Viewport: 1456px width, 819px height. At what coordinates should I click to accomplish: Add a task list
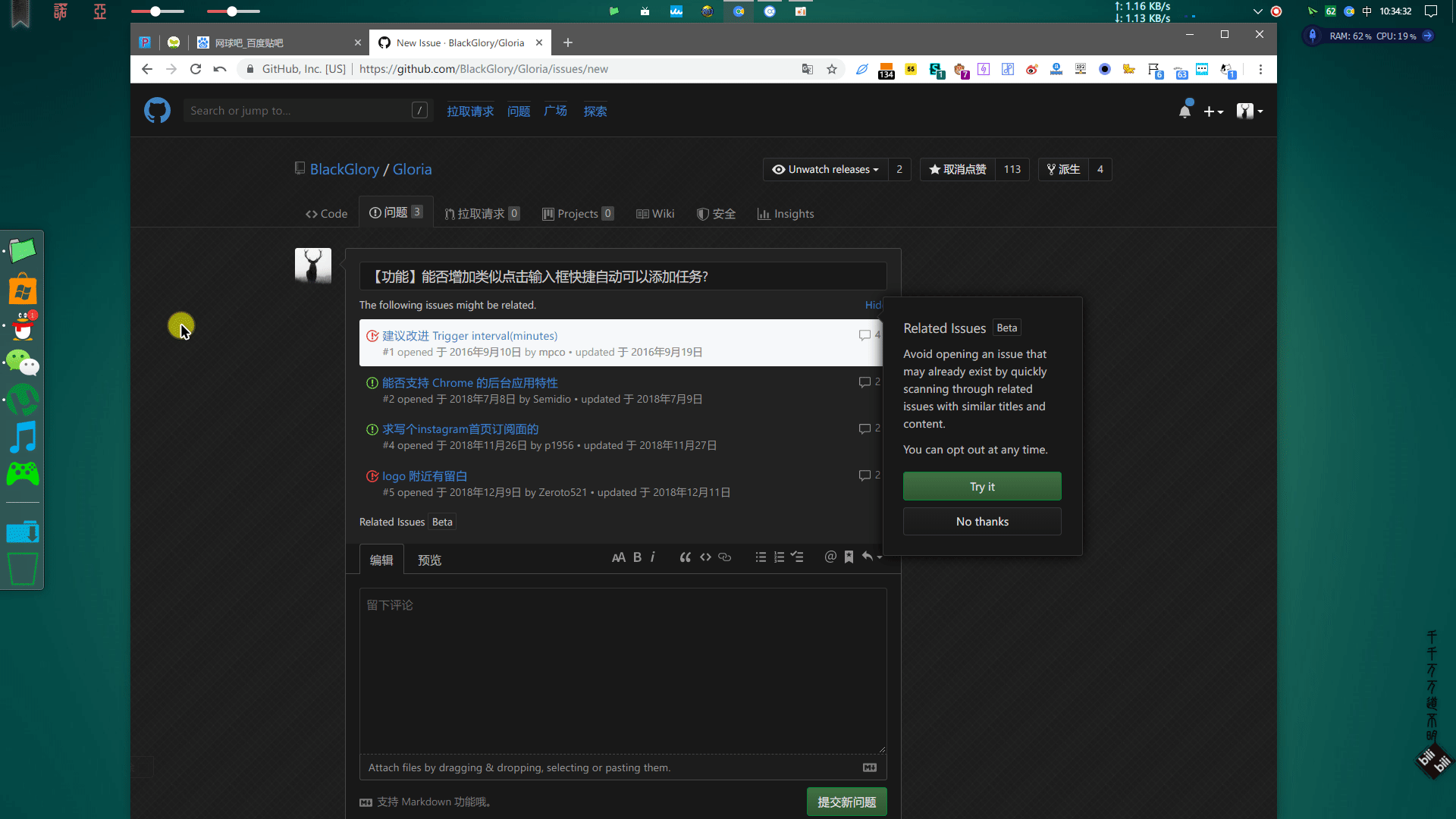tap(797, 557)
